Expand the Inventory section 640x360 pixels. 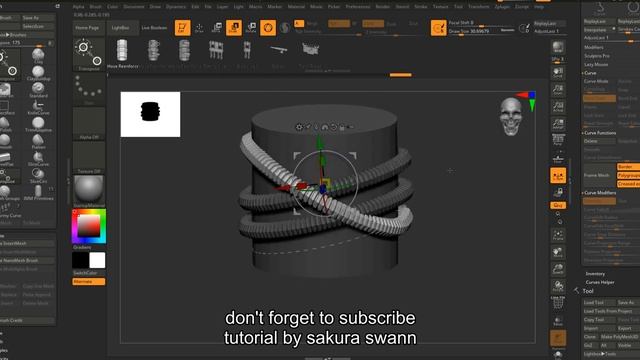595,274
